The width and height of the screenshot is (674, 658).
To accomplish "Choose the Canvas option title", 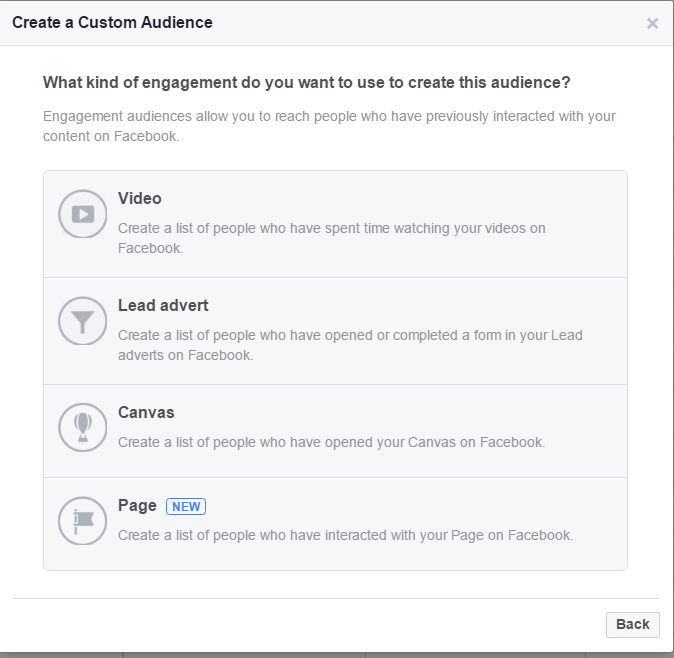I will (x=146, y=413).
